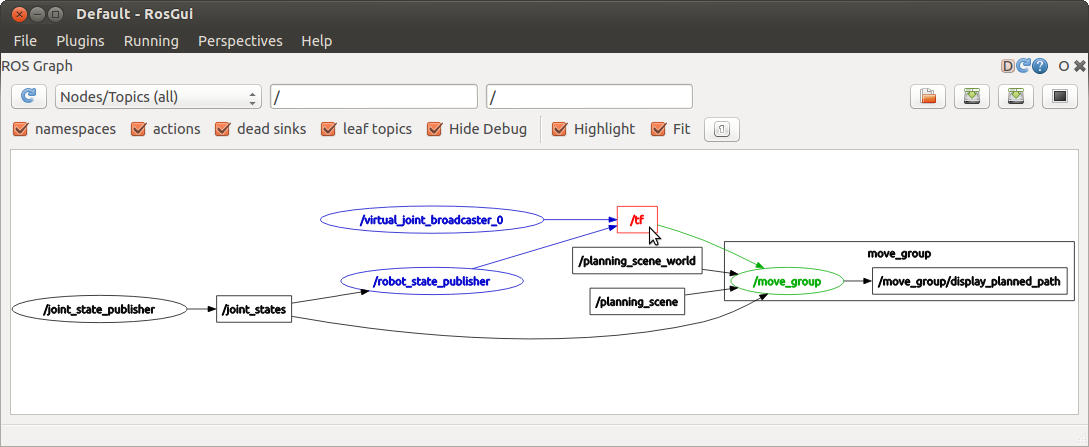Click the refresh ROS graph button
The height and width of the screenshot is (447, 1089).
(x=28, y=96)
